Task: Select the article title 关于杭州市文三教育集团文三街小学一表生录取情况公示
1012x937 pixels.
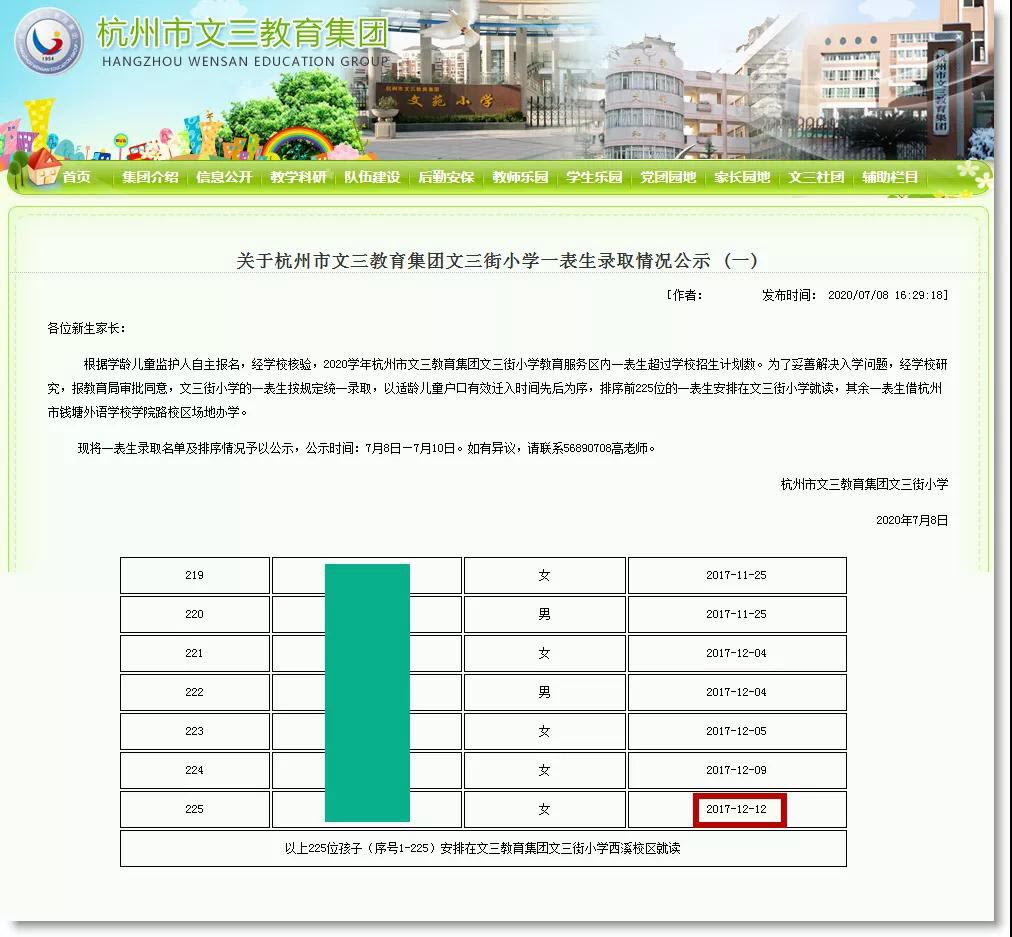Action: point(496,261)
